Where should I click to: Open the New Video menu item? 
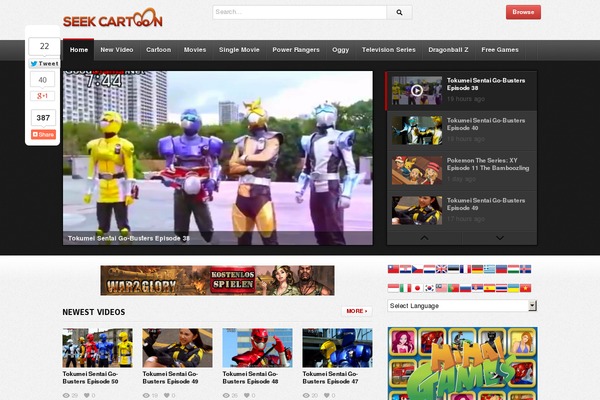(117, 50)
